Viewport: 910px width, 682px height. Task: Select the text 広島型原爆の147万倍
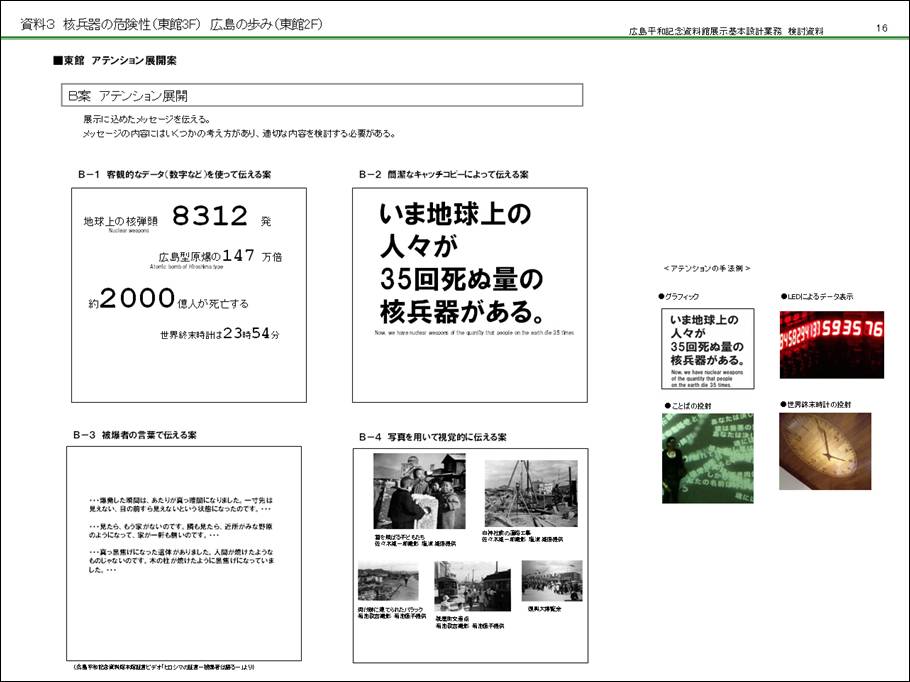[x=221, y=256]
